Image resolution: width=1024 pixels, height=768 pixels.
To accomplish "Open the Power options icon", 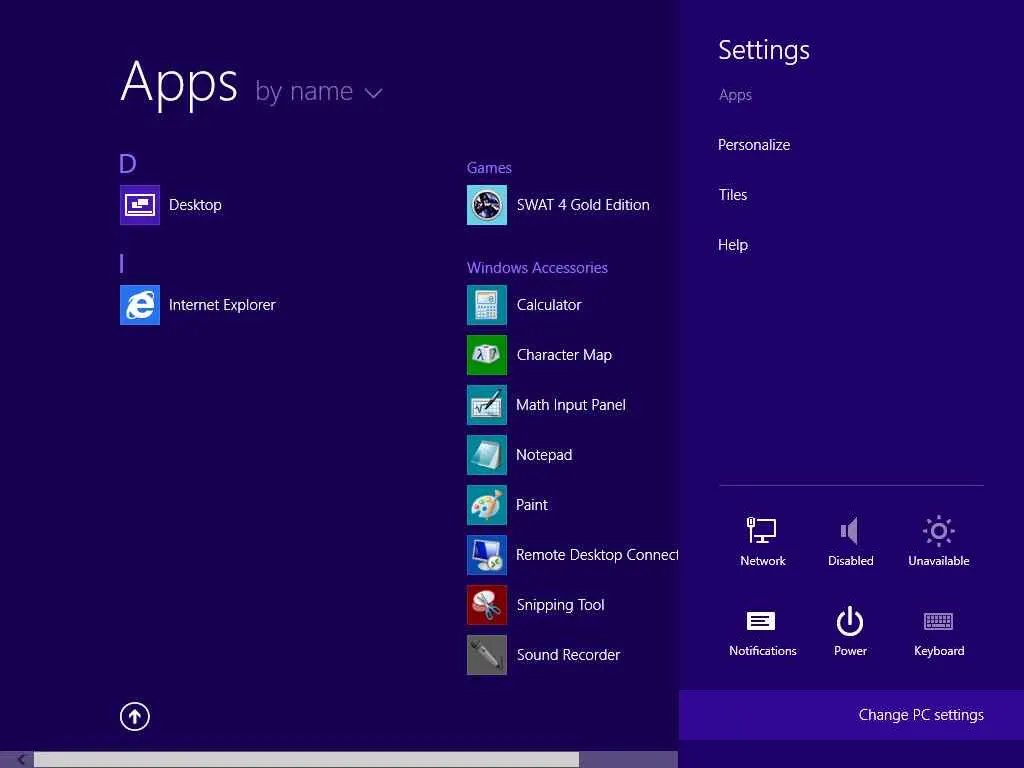I will click(x=850, y=620).
